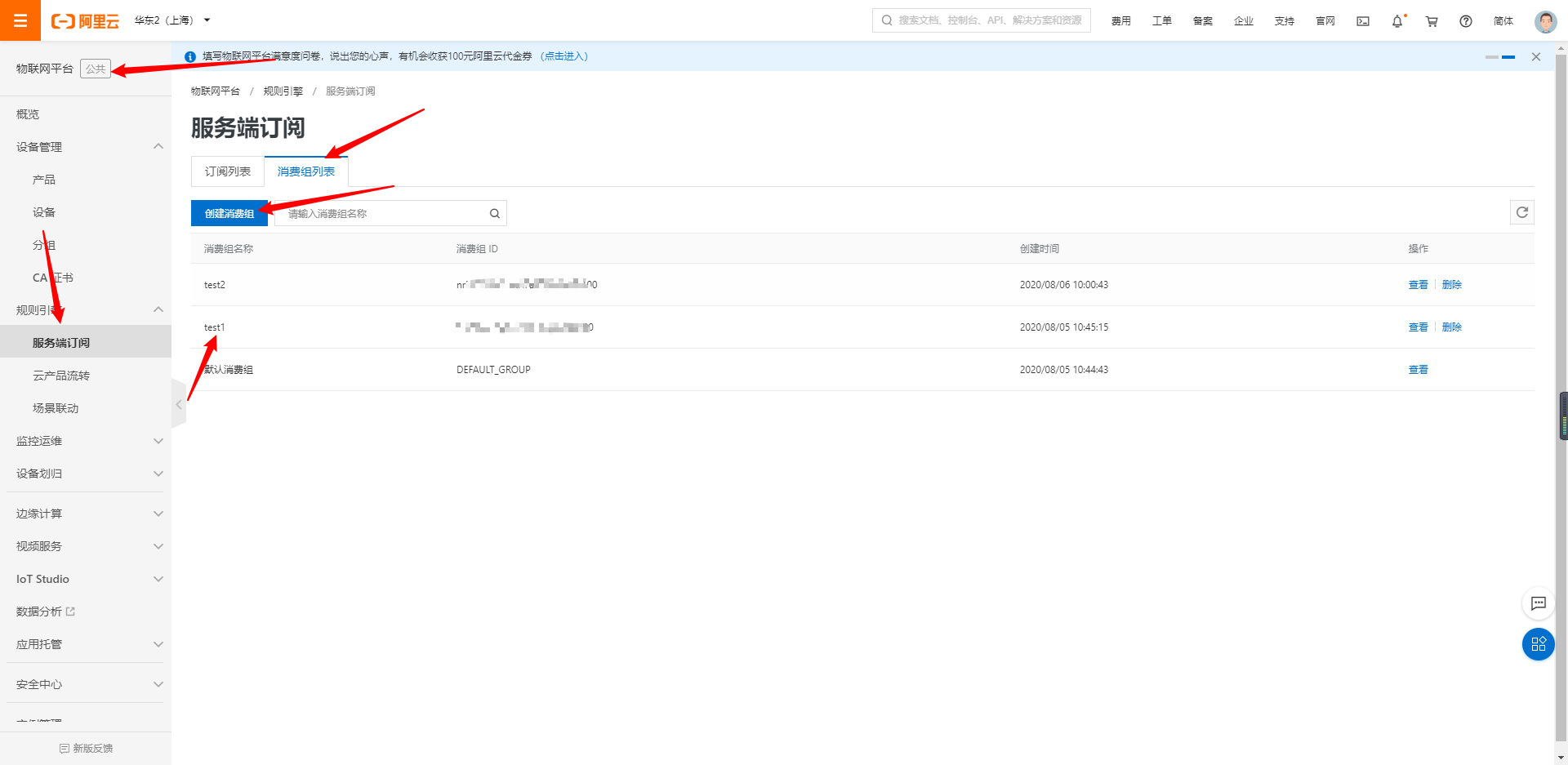Expand the 边缘计算 section
Screen dimensions: 1568x765
[x=158, y=514]
